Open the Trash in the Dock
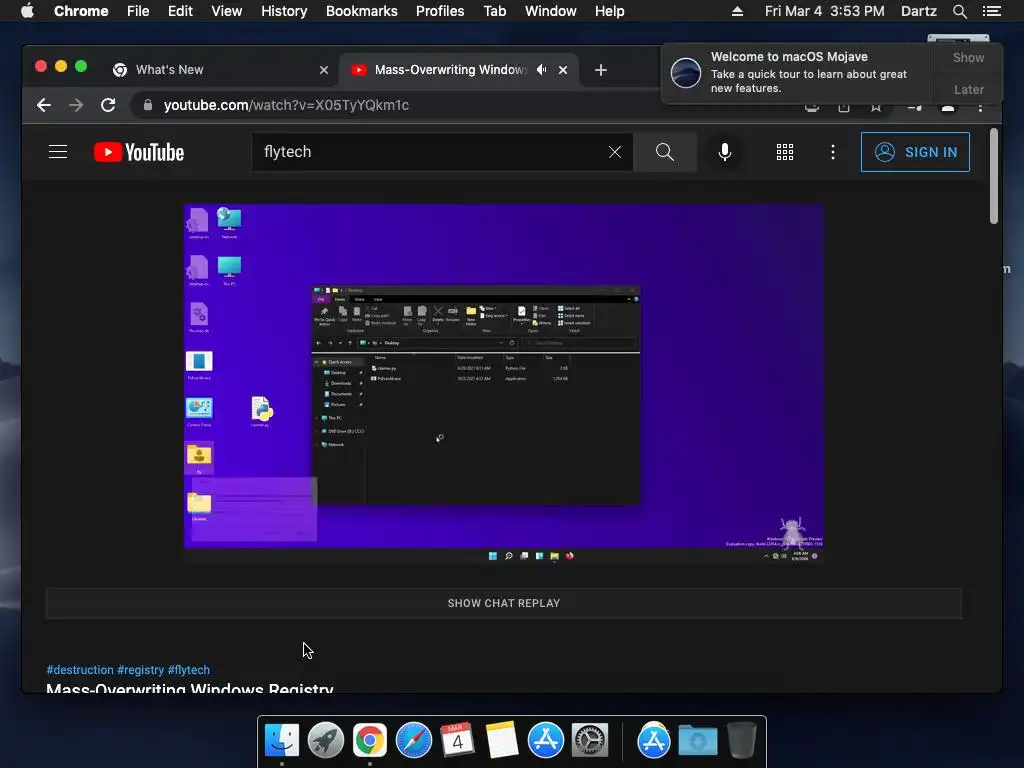 [x=742, y=741]
